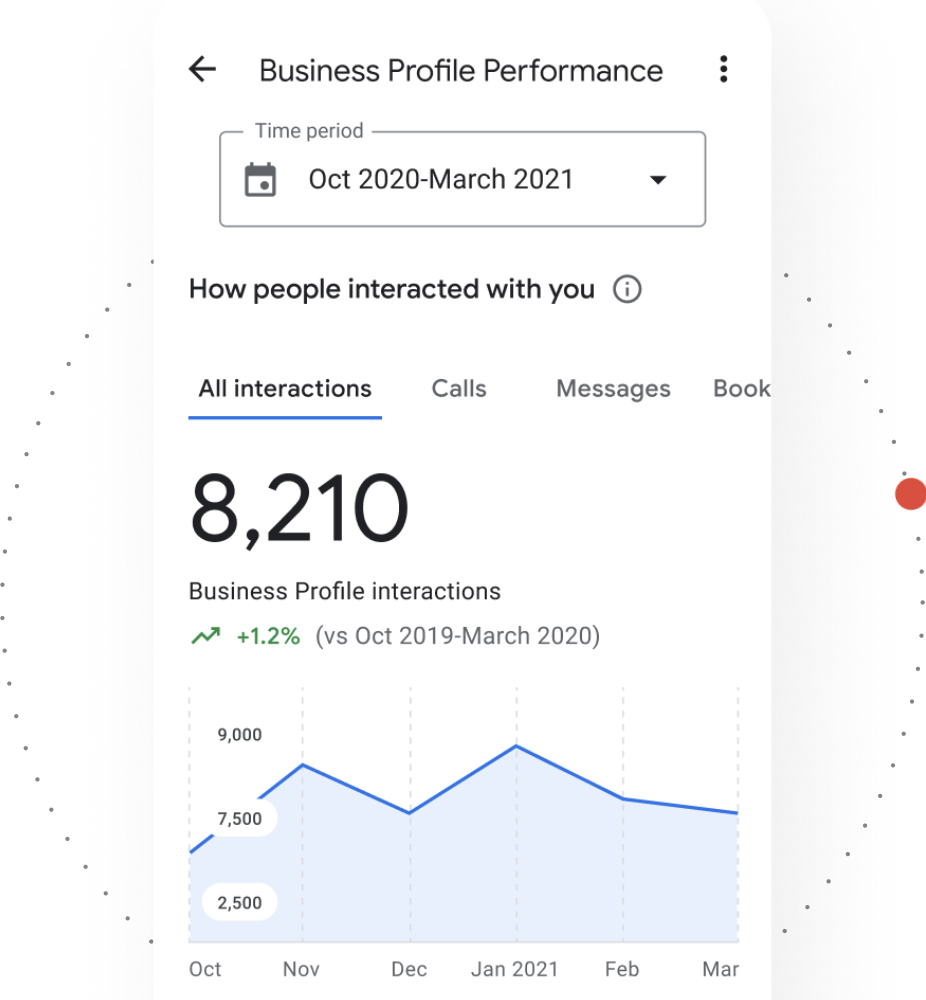Select the Jan 2021 peak on the chart
926x1000 pixels.
517,745
